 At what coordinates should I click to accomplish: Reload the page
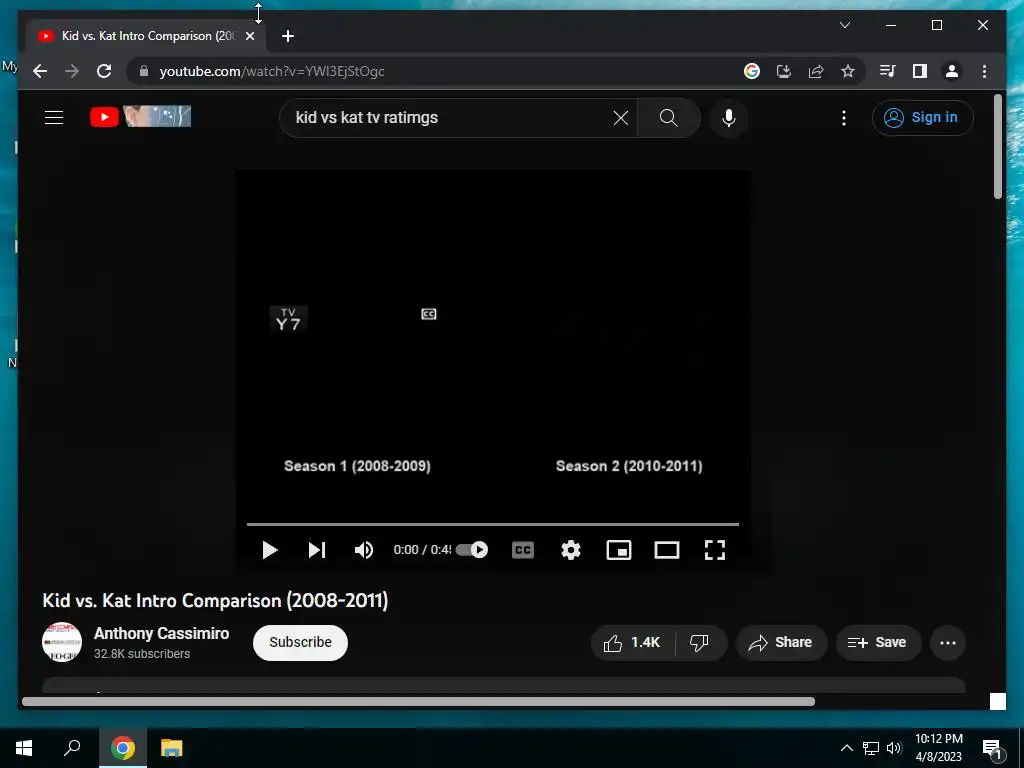click(104, 71)
